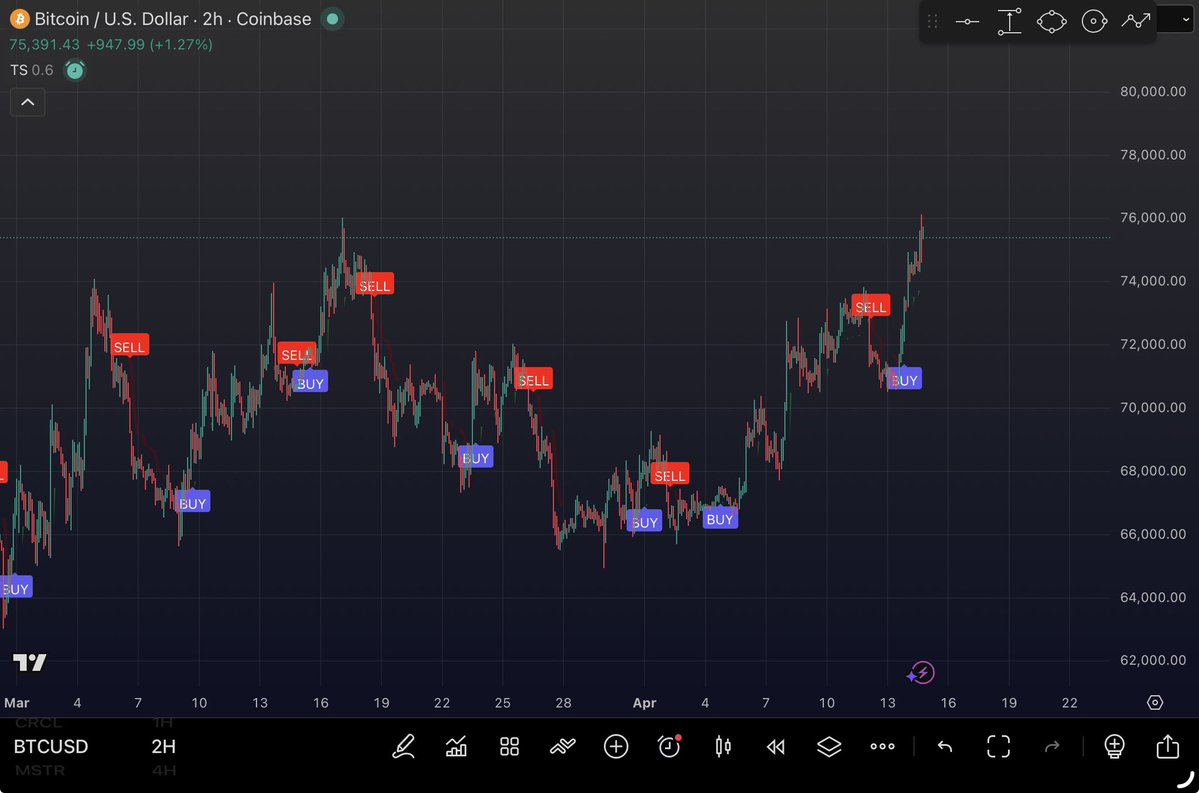This screenshot has width=1199, height=793.
Task: Collapse the indicator legend with chevron
Action: click(27, 102)
